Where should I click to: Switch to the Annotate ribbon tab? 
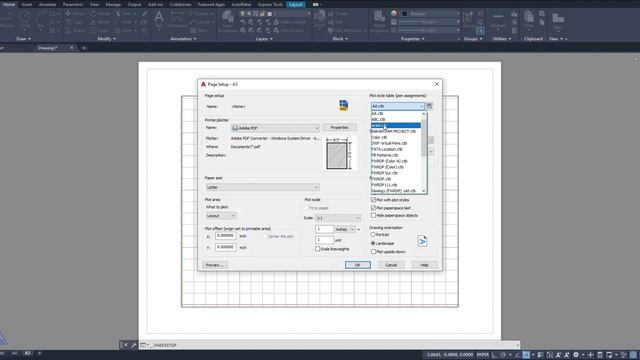pyautogui.click(x=47, y=4)
